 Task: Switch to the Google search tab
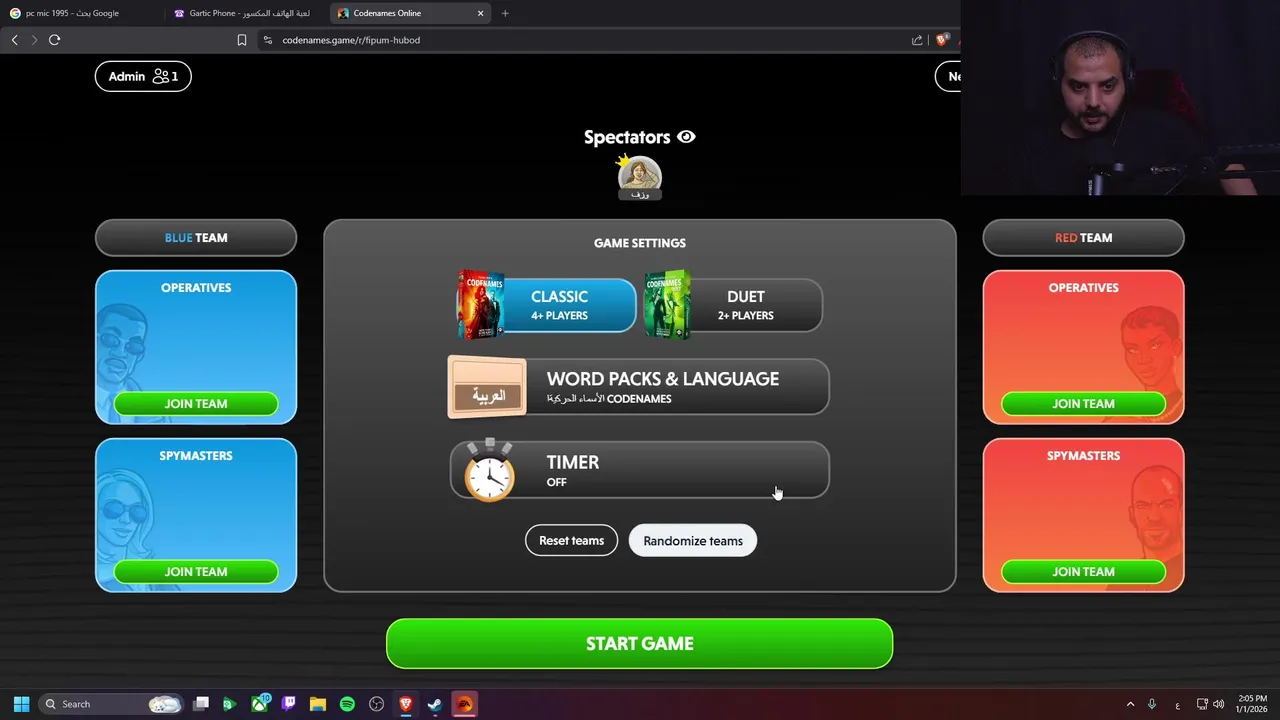[x=80, y=13]
